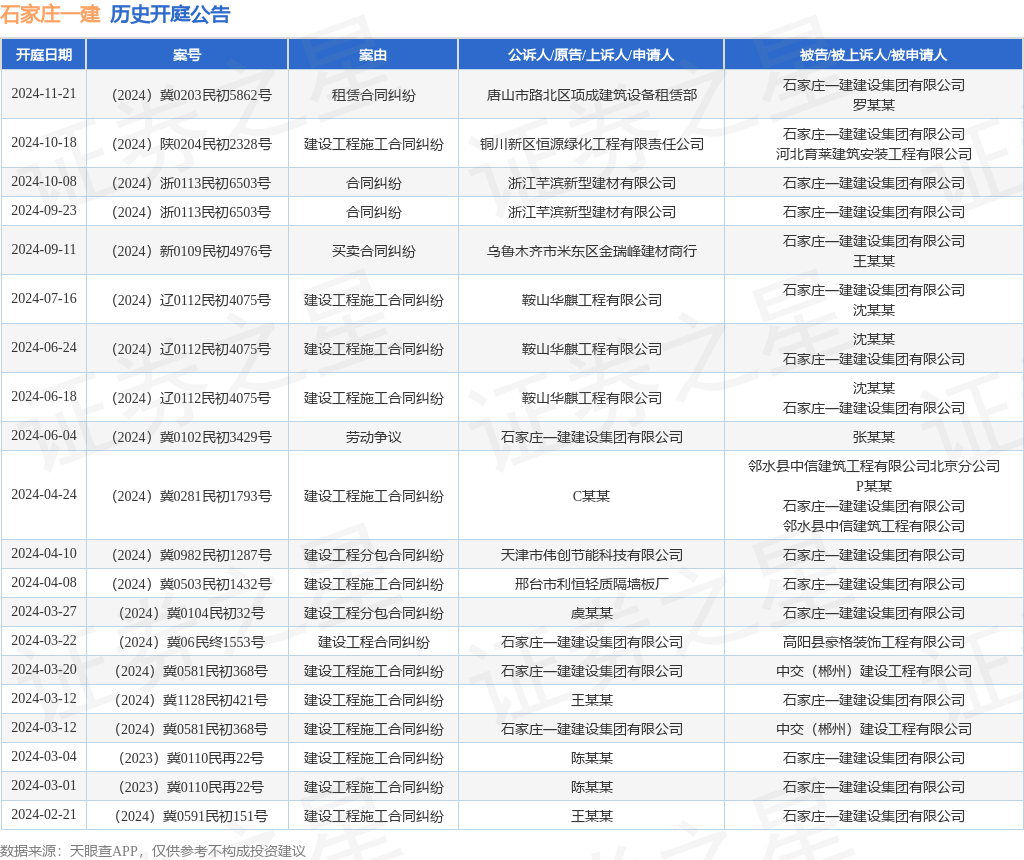Select date cell 2024-02-21
This screenshot has width=1024, height=860.
point(44,815)
